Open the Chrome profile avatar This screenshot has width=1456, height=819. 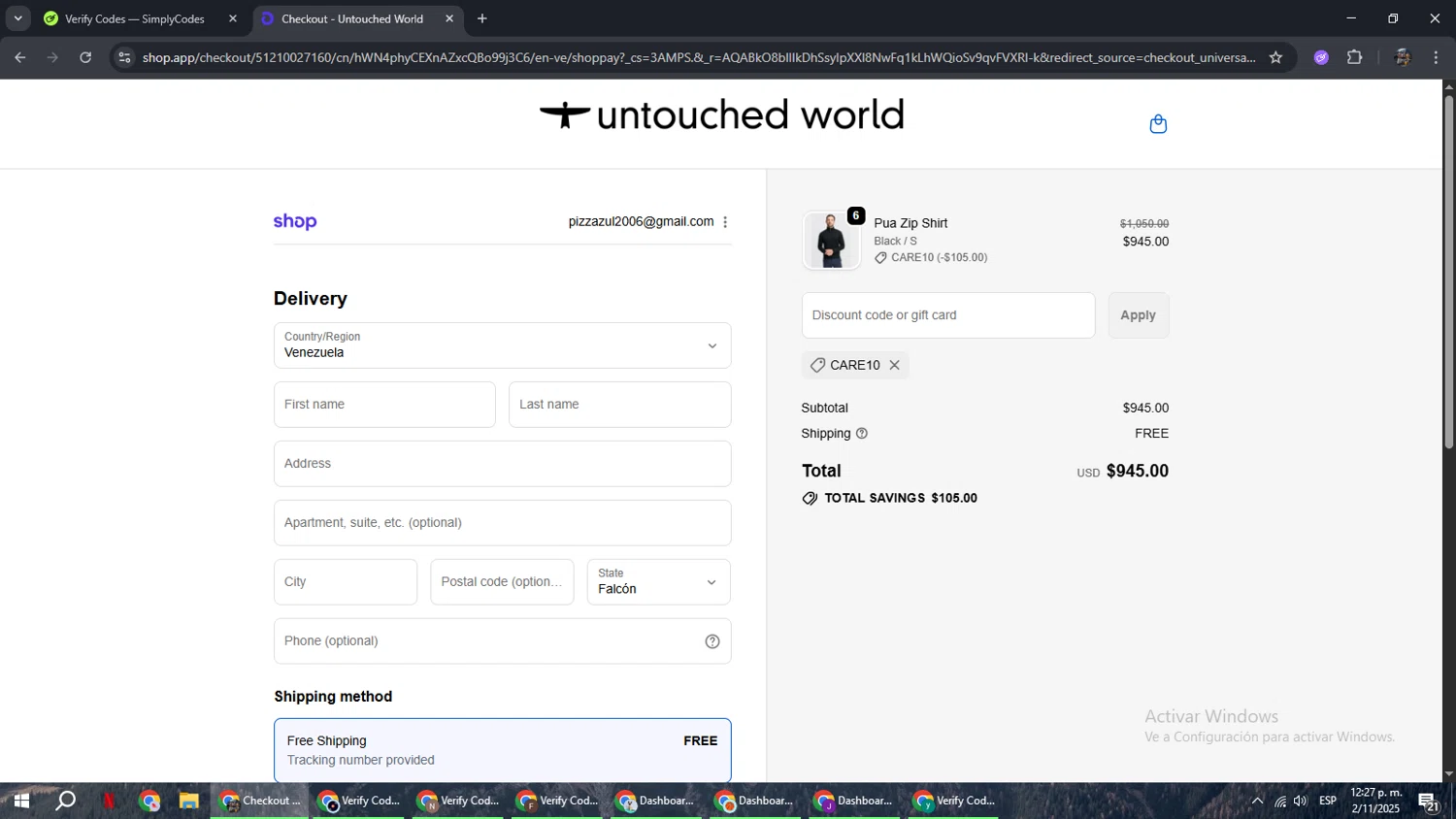tap(1402, 57)
